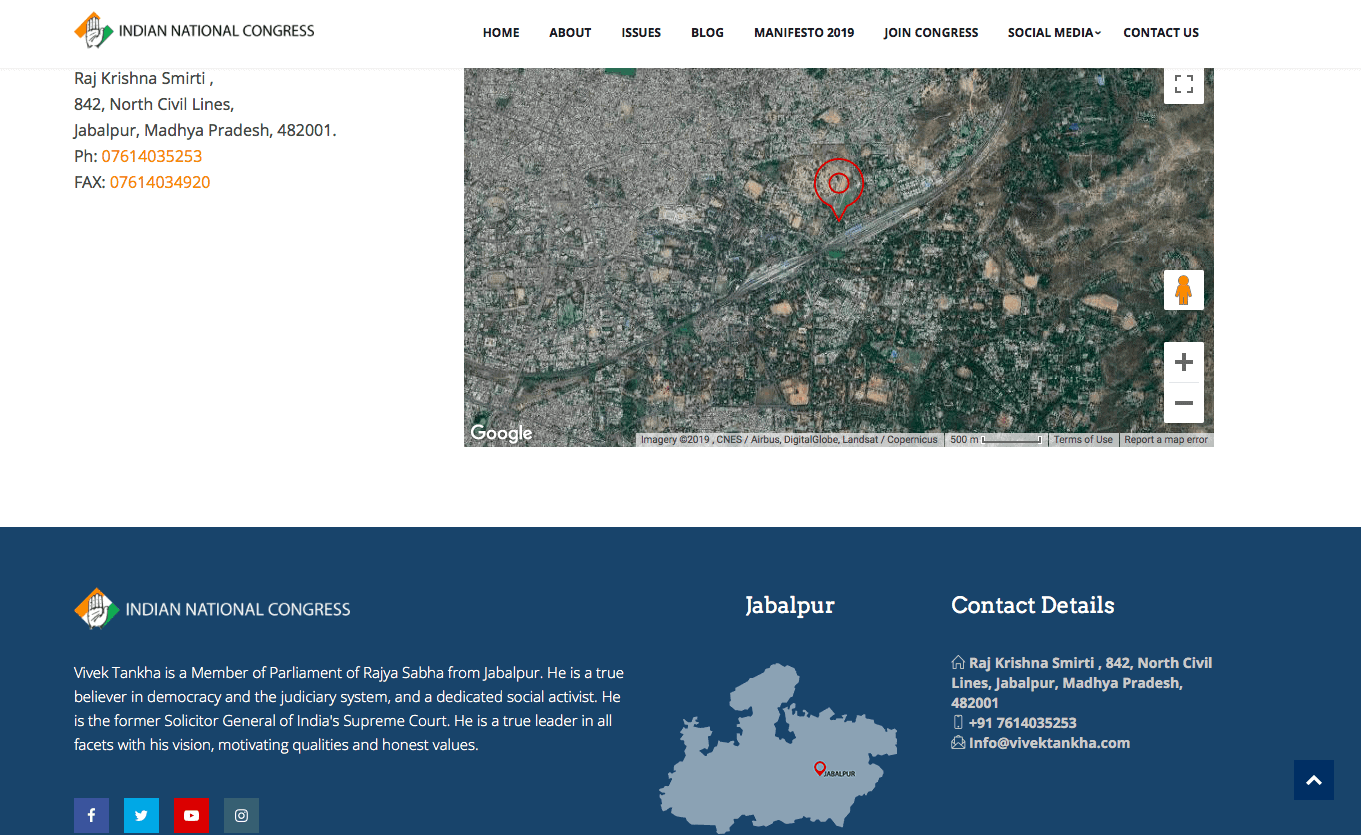Click the Contact Details heading

pyautogui.click(x=1033, y=605)
